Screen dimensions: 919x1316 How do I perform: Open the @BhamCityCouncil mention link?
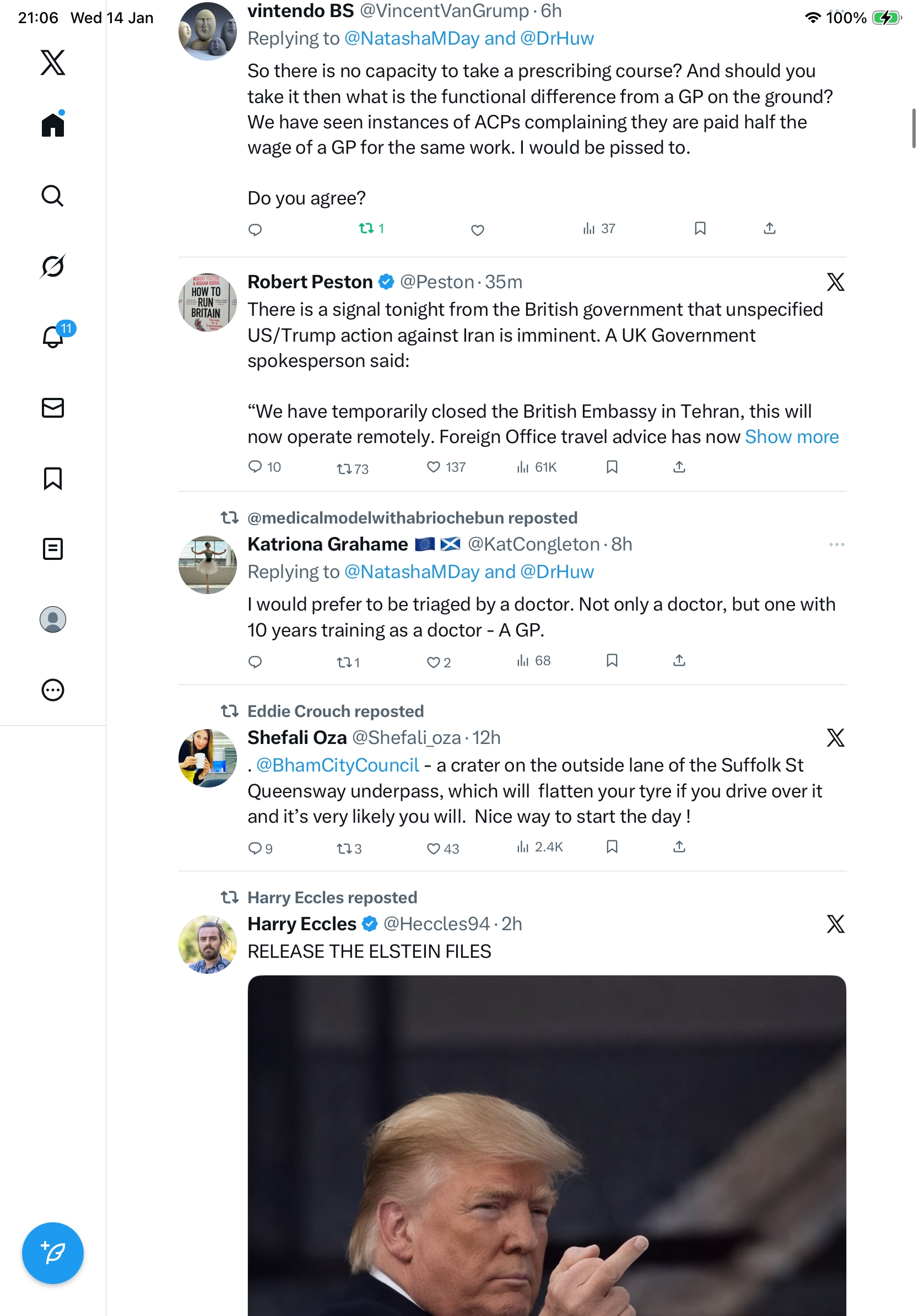coord(338,766)
